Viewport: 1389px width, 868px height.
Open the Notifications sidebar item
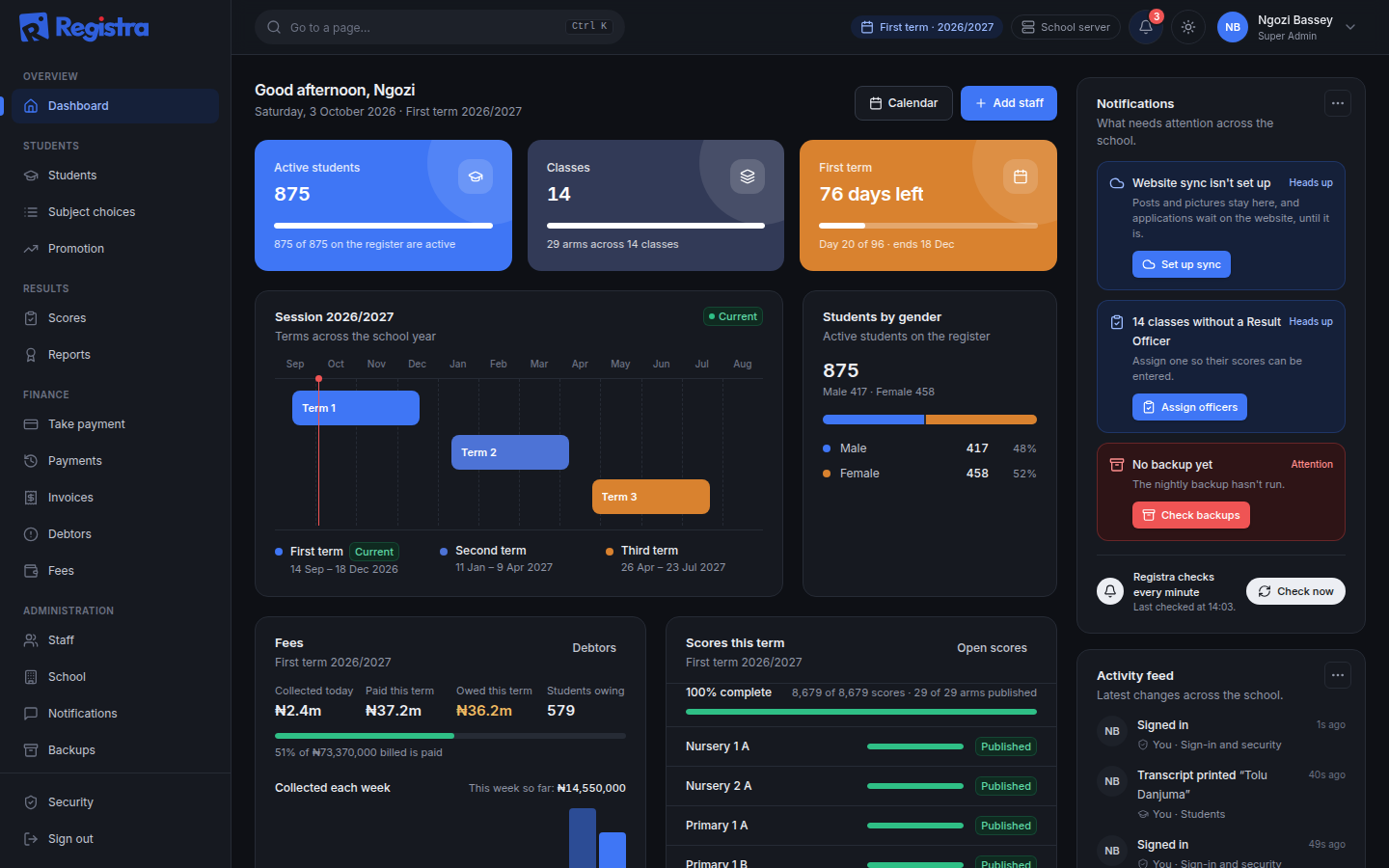coord(115,714)
